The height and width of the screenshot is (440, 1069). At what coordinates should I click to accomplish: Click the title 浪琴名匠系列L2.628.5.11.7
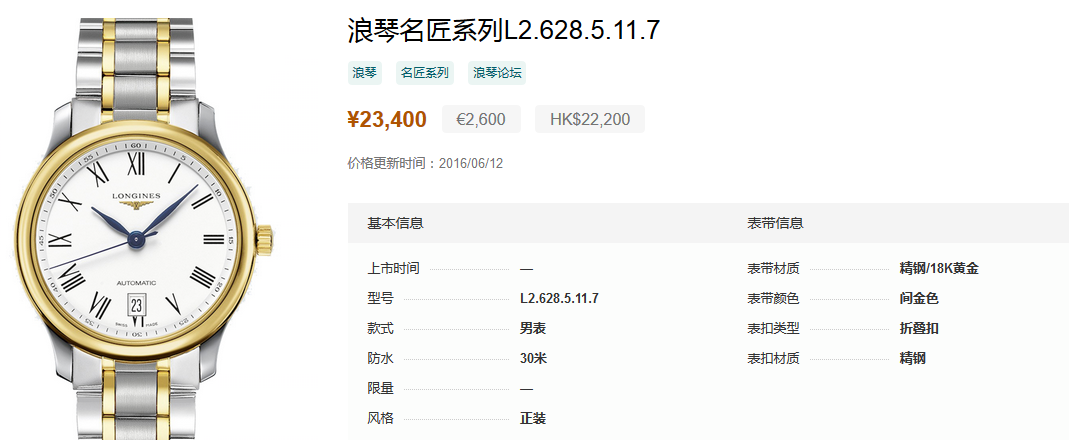[504, 31]
